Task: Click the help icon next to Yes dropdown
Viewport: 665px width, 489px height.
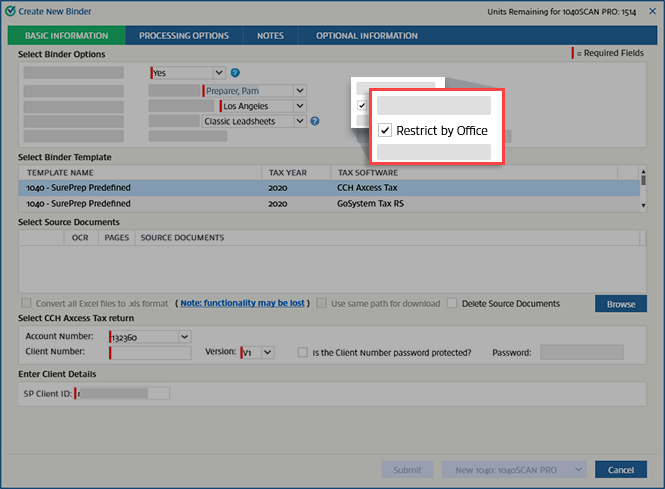Action: click(235, 73)
